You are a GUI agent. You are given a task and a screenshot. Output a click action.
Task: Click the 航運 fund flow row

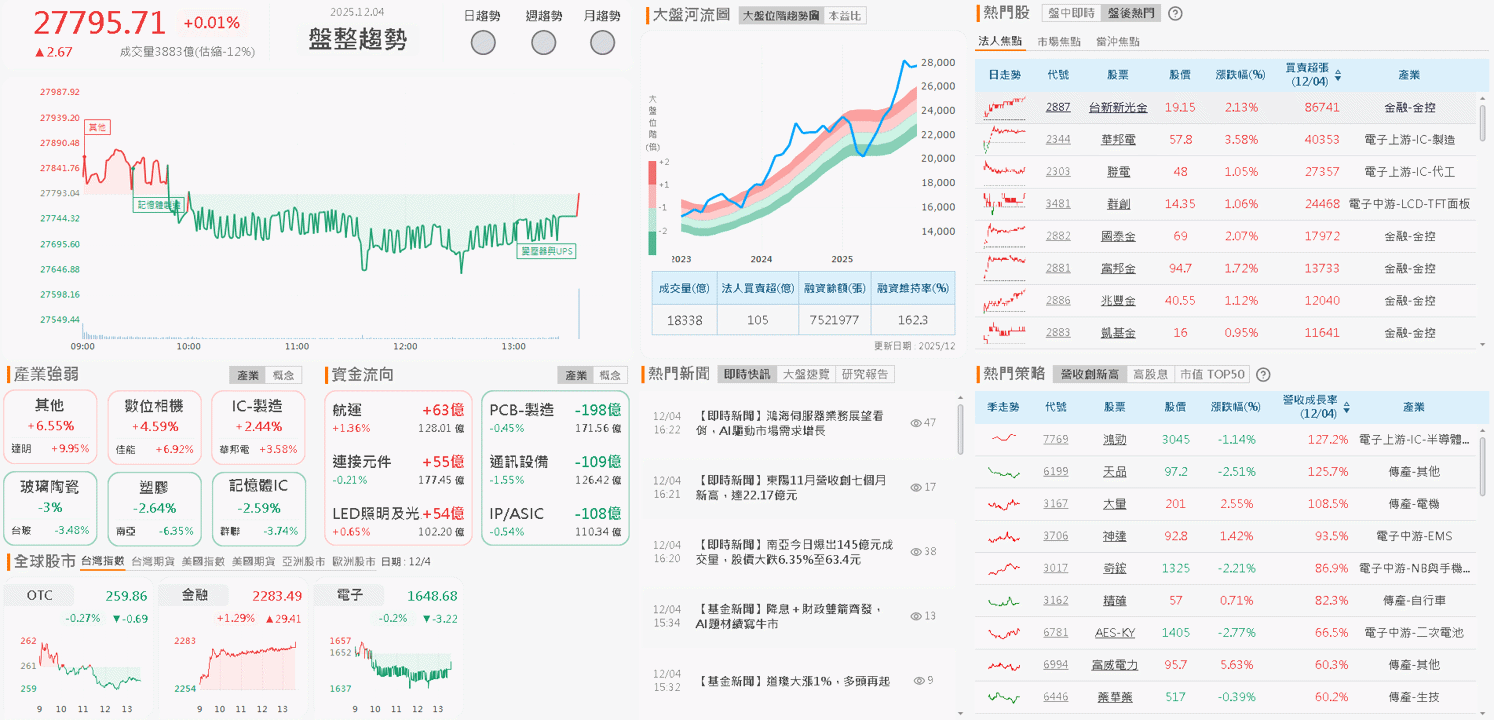pos(398,417)
